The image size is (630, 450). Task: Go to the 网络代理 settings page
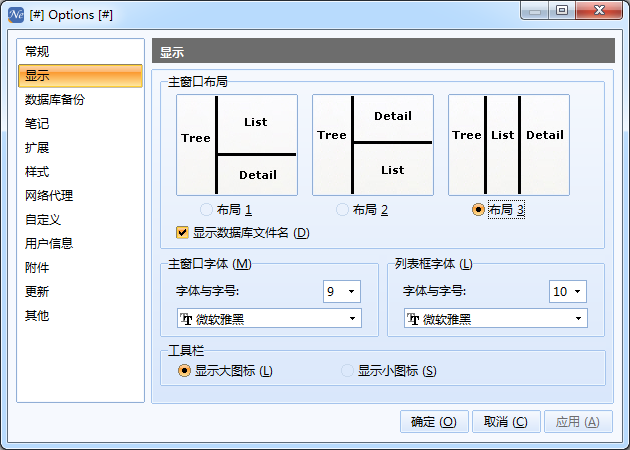pos(49,196)
